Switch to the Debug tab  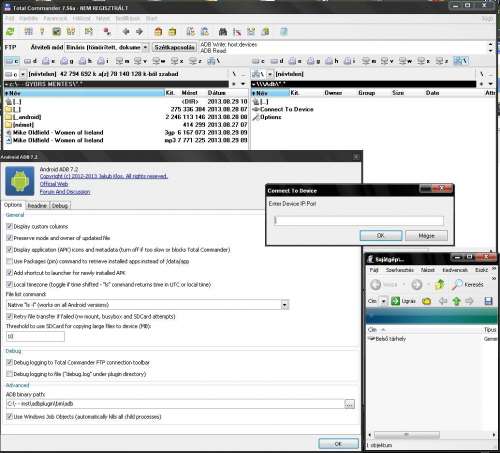point(60,206)
